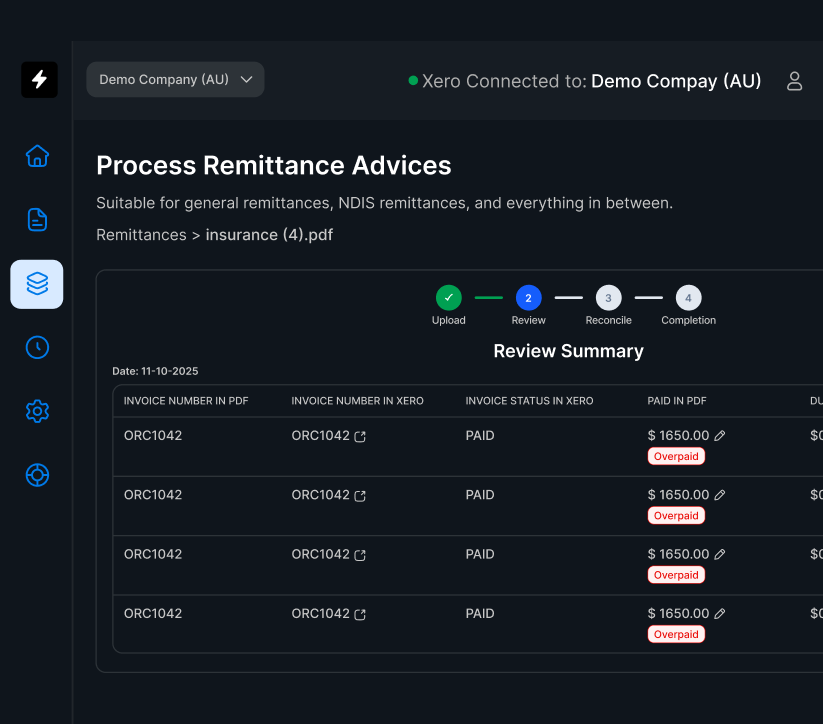
Task: Click the Paid in PDF column header
Action: tap(677, 401)
